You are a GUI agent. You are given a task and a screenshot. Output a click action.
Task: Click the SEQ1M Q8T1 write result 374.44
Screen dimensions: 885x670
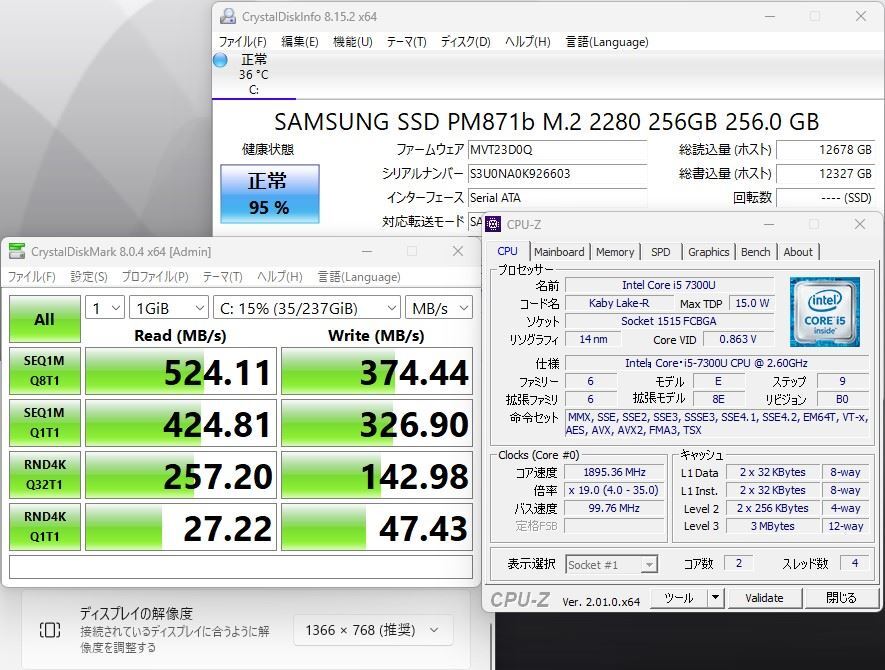tap(377, 371)
